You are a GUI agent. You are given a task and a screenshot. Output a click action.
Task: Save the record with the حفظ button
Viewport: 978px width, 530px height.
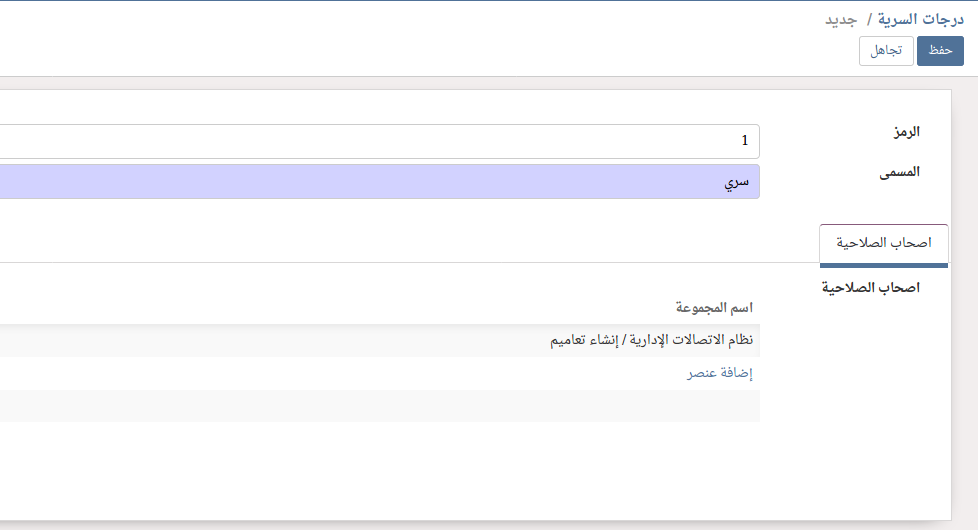940,51
